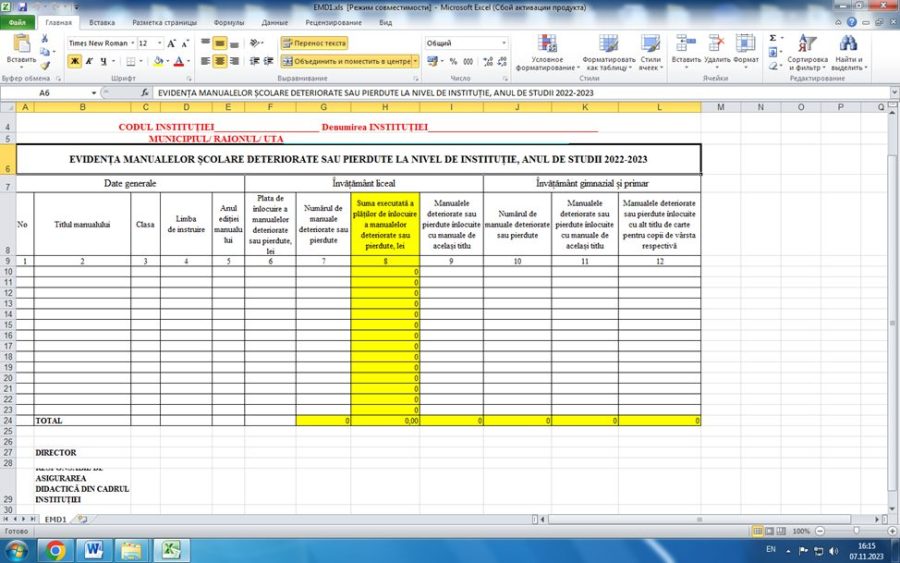Click the percent style icon
900x563 pixels.
[x=453, y=61]
